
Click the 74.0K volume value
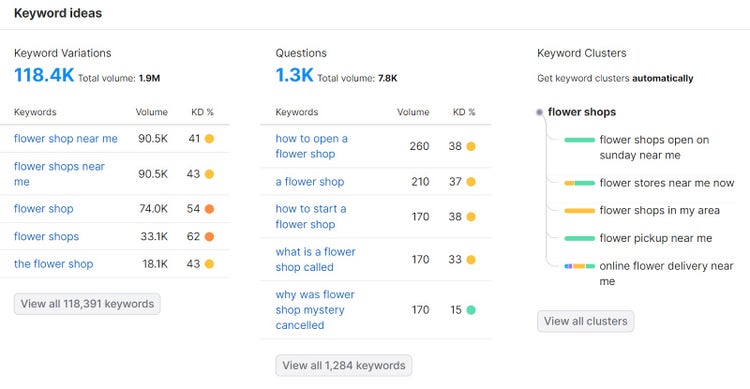(x=153, y=209)
